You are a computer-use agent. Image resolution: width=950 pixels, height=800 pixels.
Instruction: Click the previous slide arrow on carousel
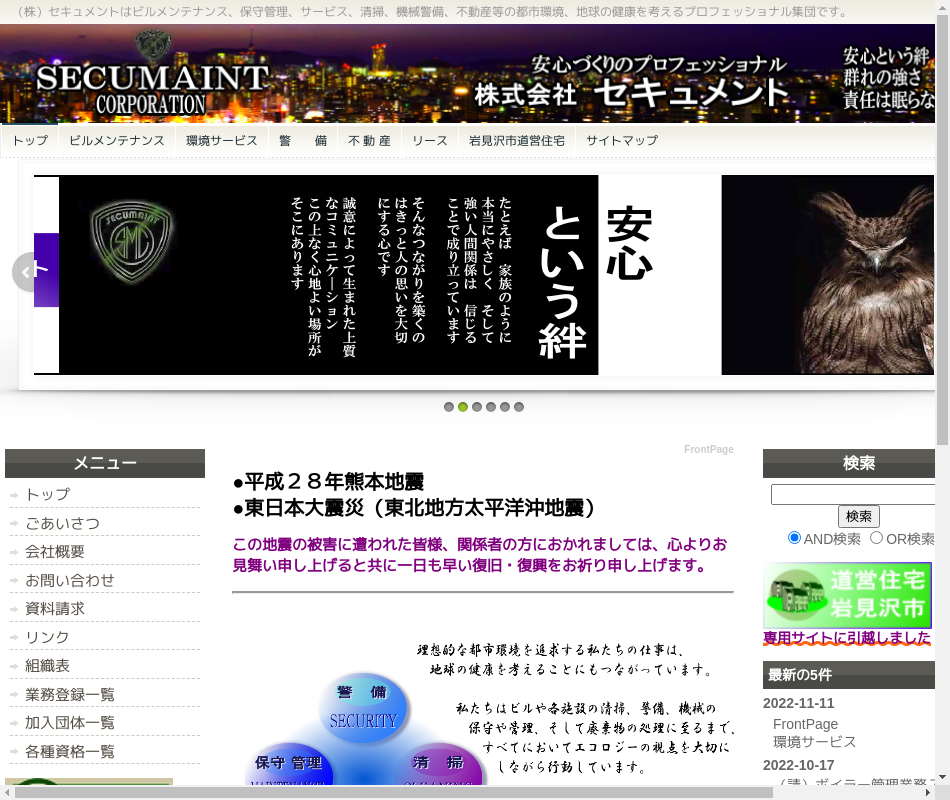30,271
